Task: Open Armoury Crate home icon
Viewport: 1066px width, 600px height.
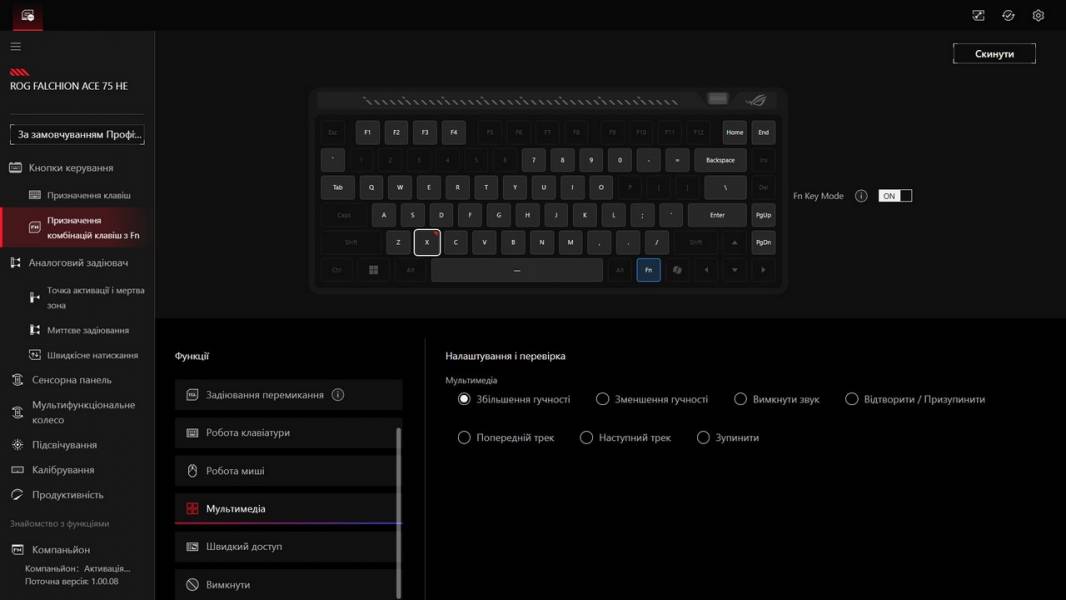Action: point(27,15)
